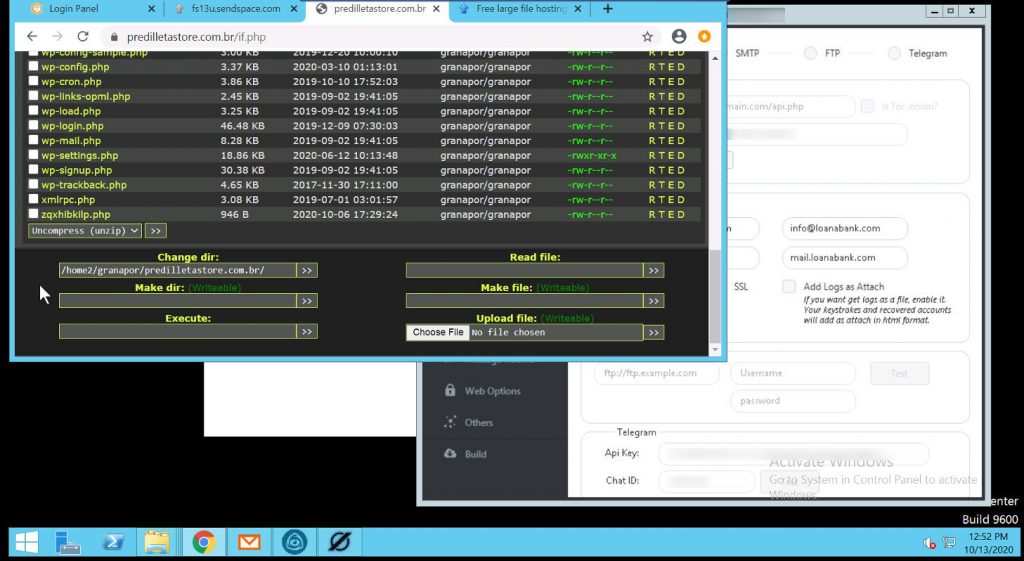Click the slashed-circle app taskbar icon
Image resolution: width=1024 pixels, height=561 pixels.
pos(340,542)
